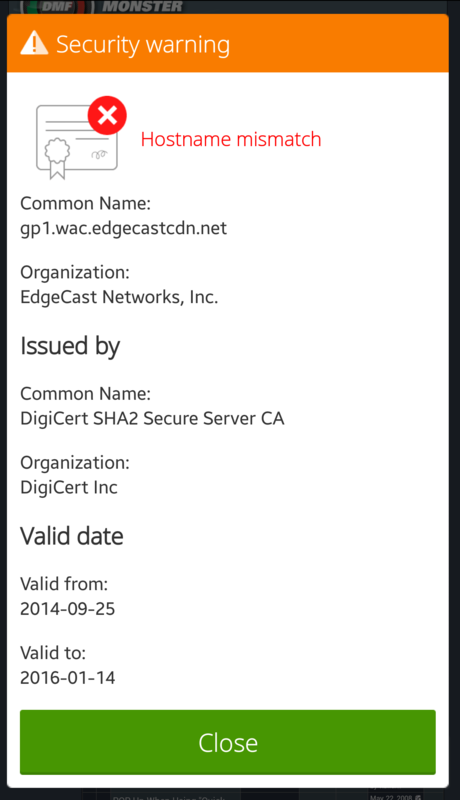Click the DigiCert Inc organization value

69,487
